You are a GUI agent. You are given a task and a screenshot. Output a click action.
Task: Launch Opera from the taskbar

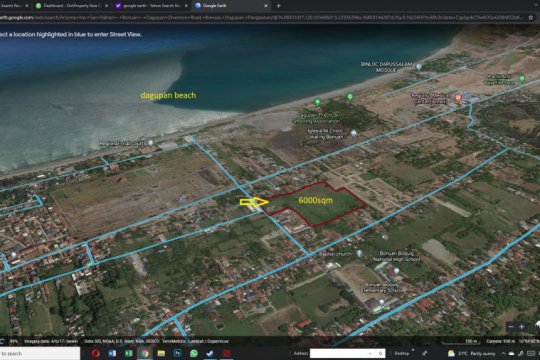tap(96, 353)
